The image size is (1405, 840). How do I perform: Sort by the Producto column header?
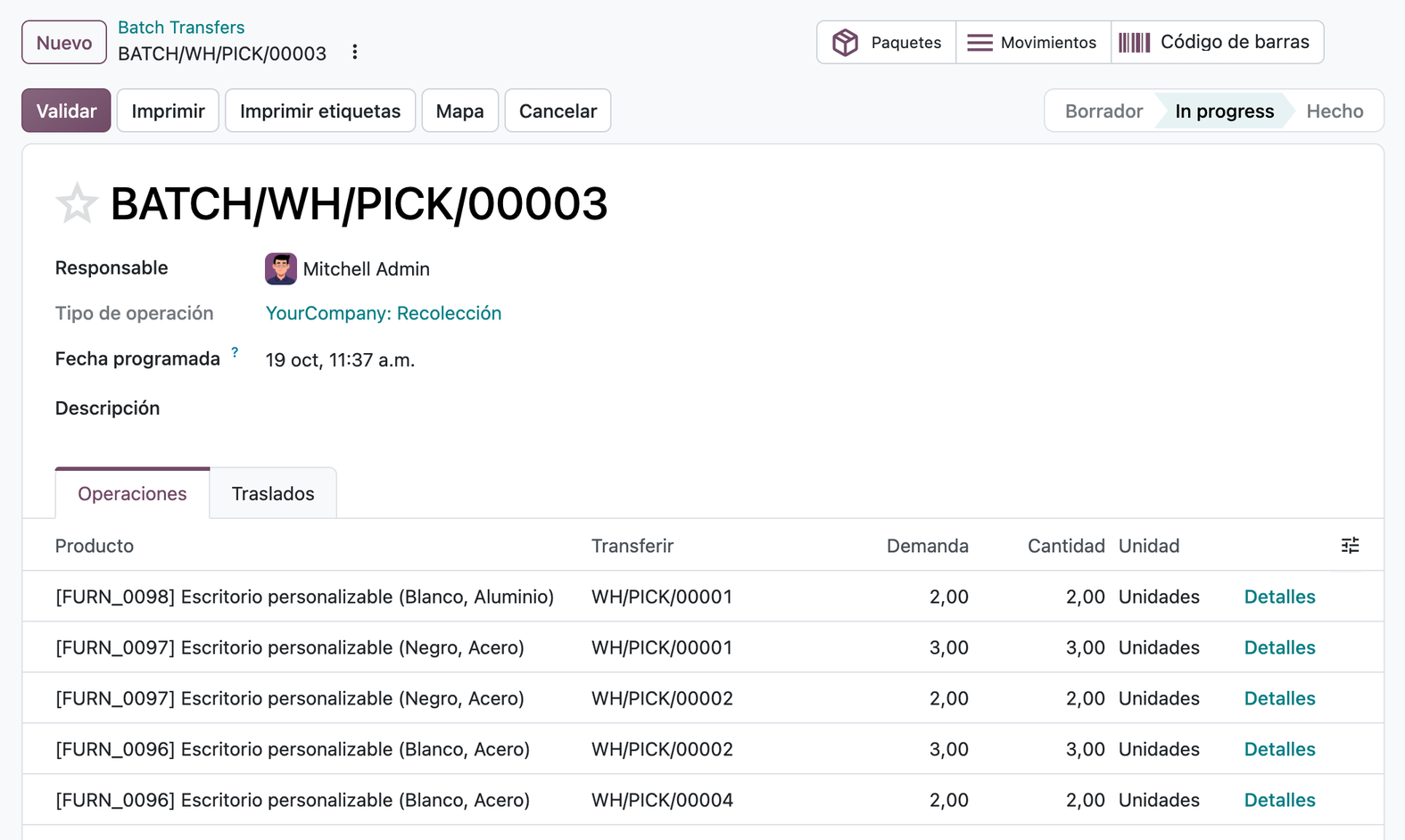95,546
